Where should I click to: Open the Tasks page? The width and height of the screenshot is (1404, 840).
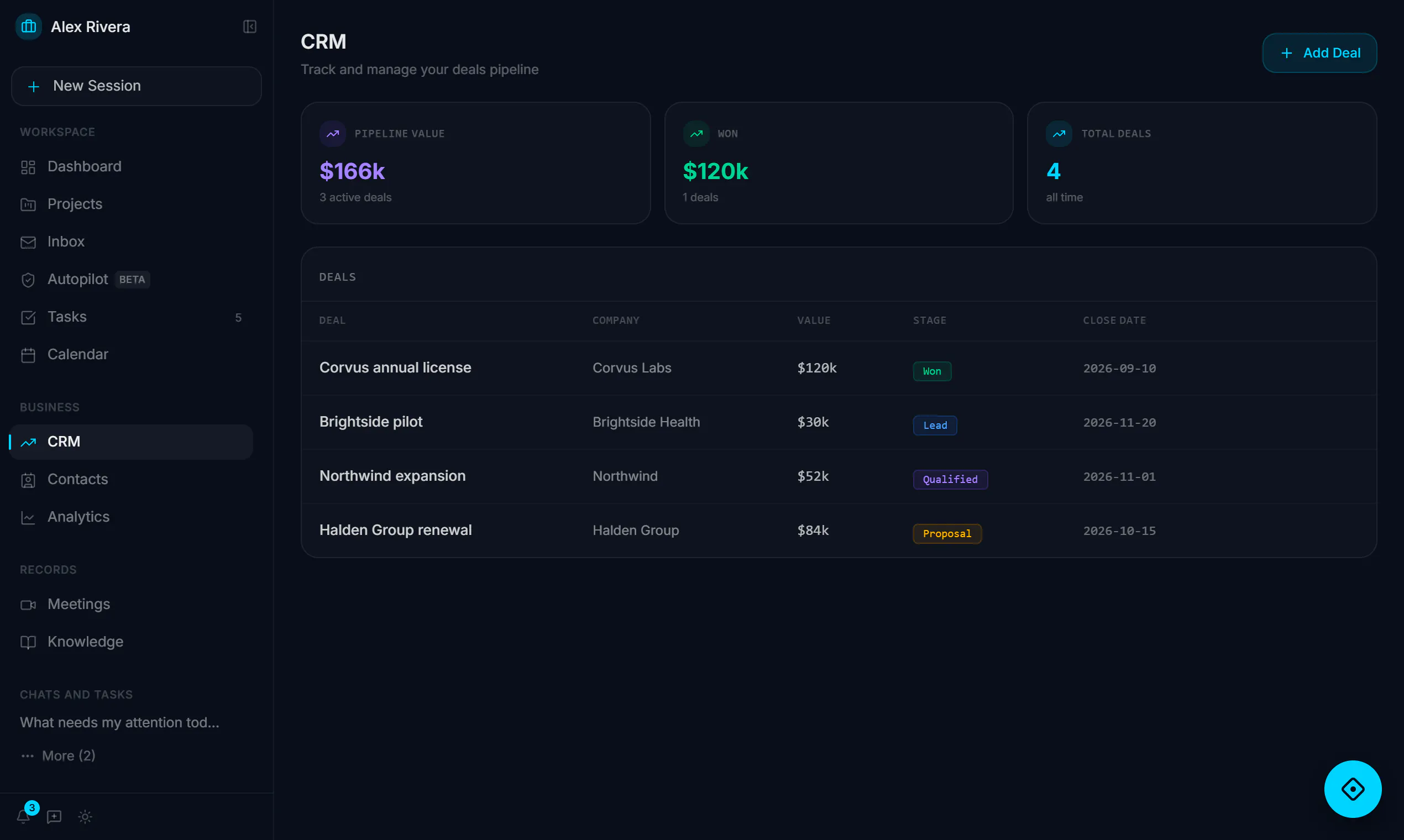click(x=132, y=317)
